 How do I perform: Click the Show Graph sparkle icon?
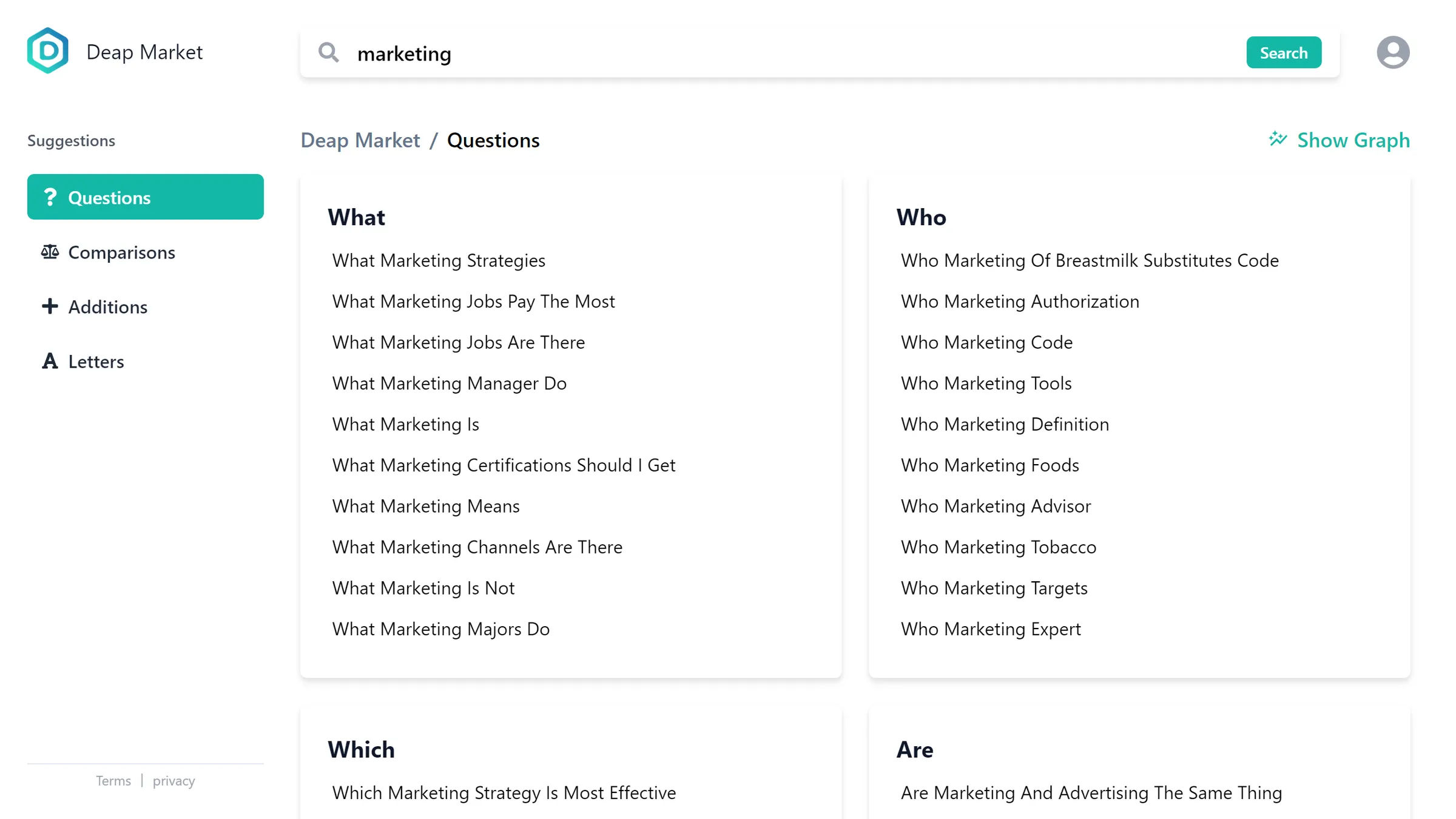click(x=1277, y=139)
